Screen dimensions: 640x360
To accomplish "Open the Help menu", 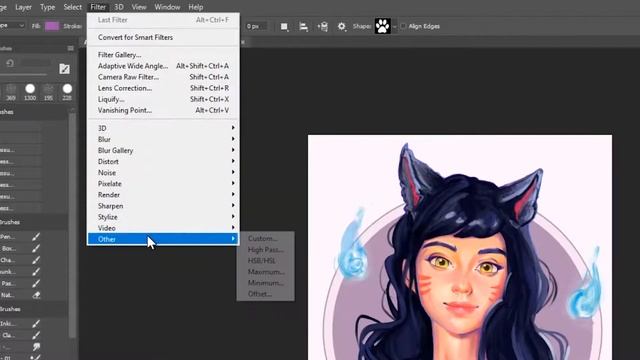I will (x=196, y=7).
